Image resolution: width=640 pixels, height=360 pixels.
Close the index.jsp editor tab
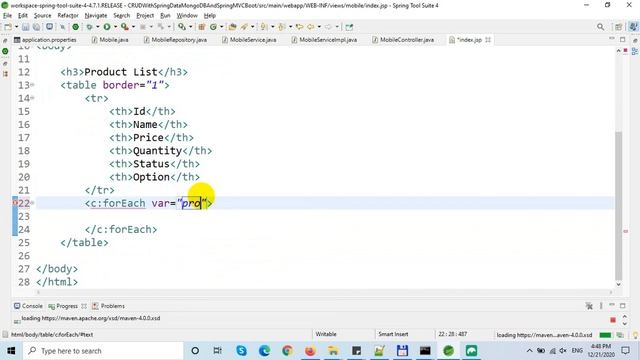pos(488,40)
